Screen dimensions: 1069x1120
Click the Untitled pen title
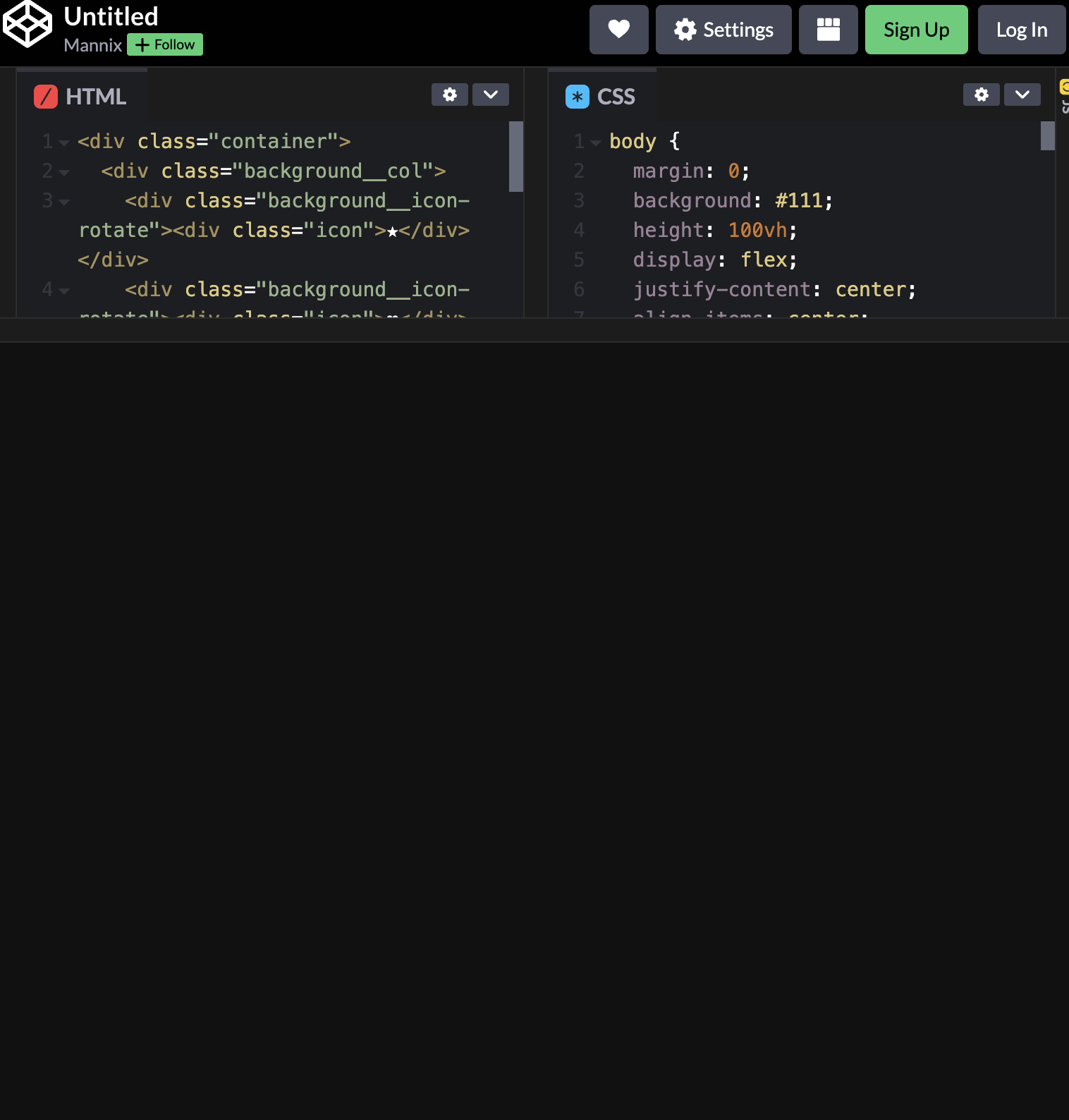[111, 16]
